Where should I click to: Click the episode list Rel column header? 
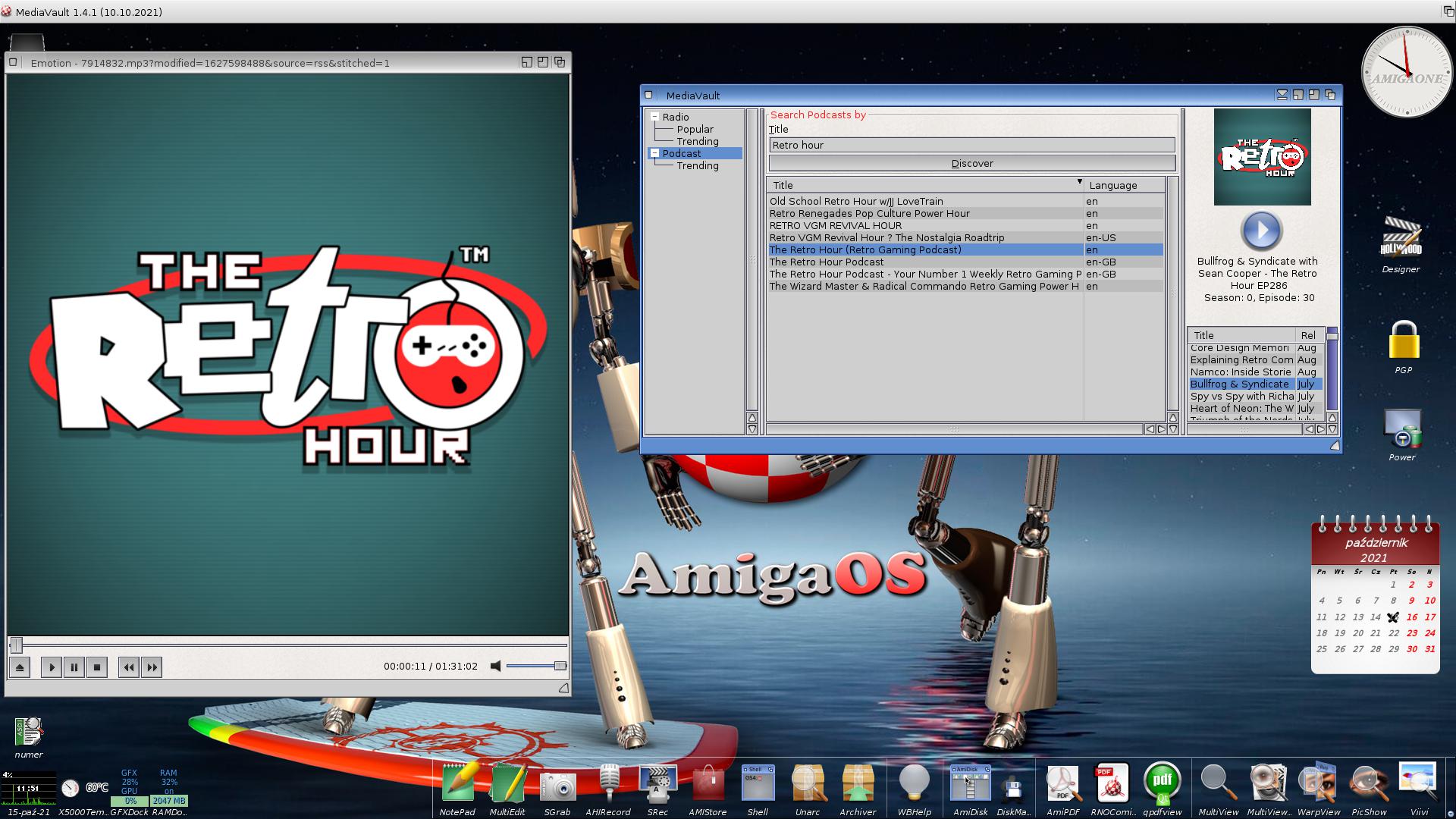[1310, 335]
